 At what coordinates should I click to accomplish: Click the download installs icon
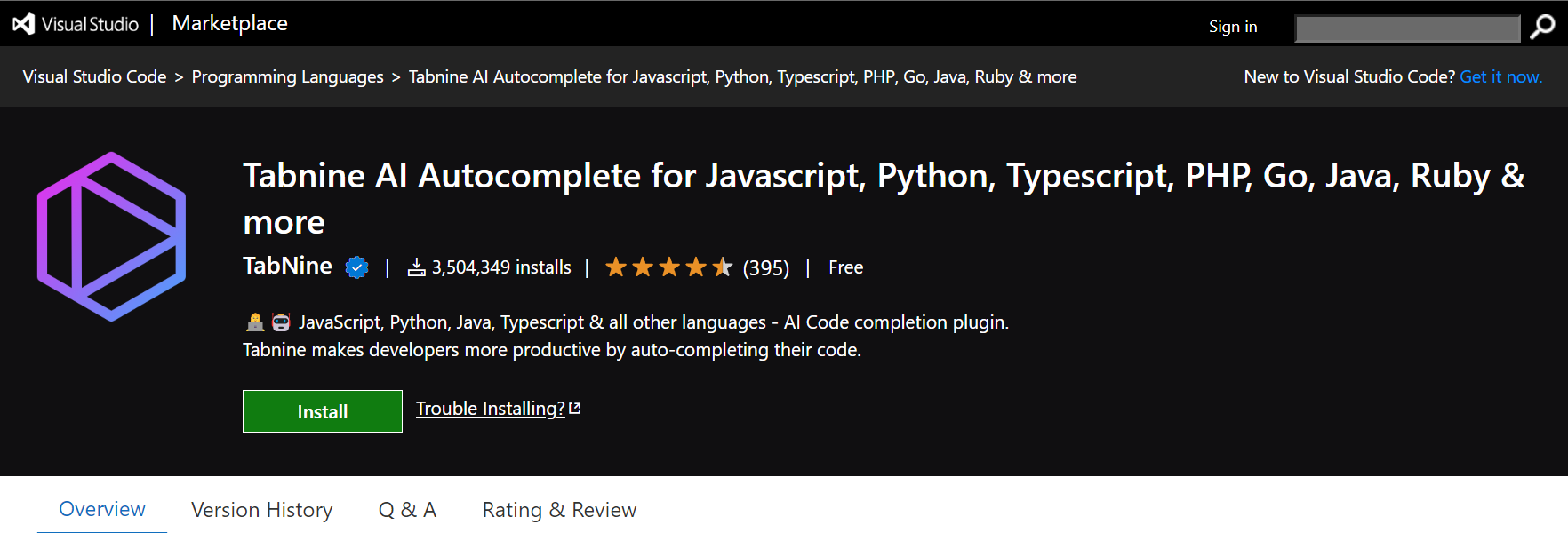416,267
